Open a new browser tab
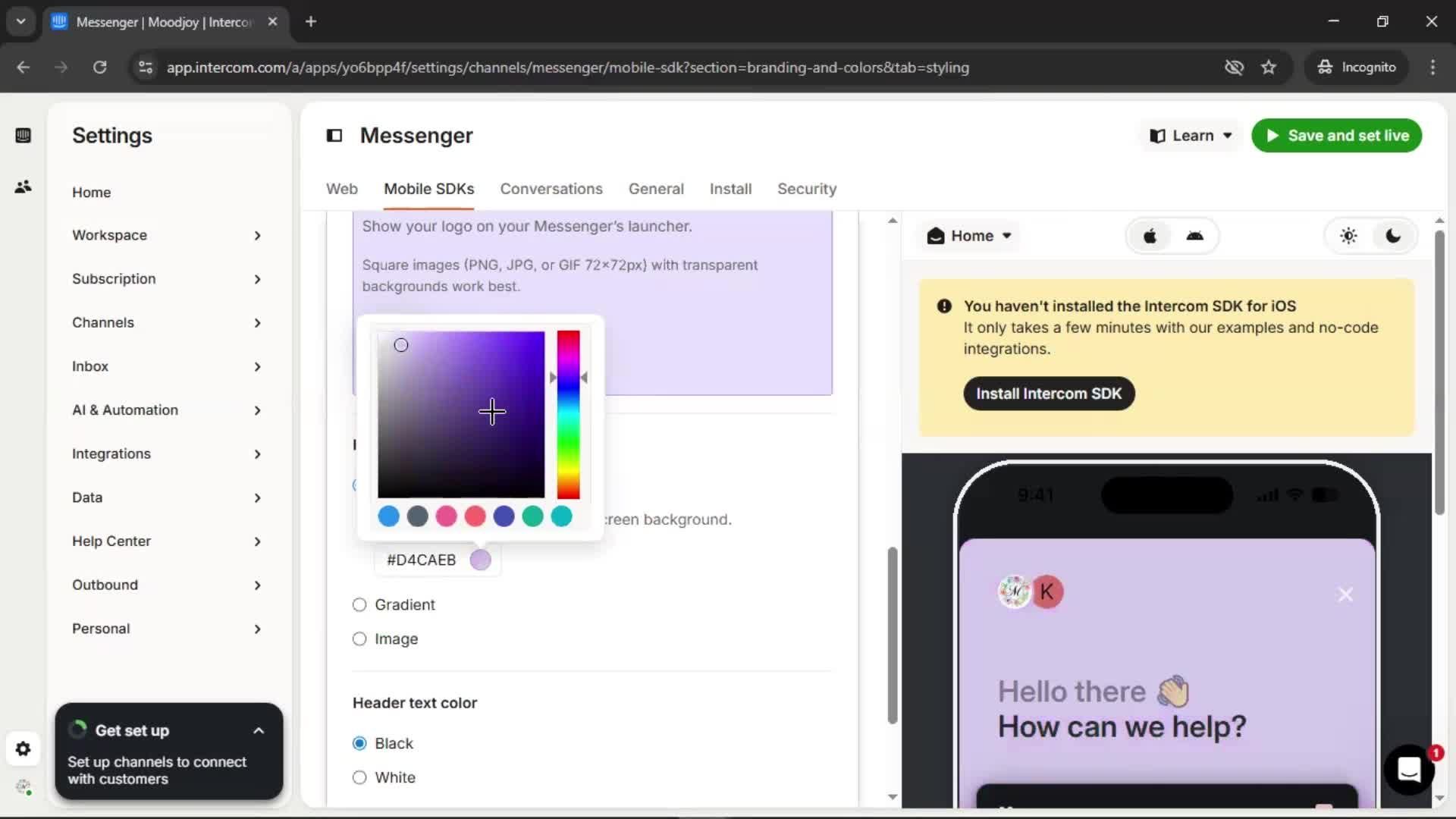 (x=311, y=22)
